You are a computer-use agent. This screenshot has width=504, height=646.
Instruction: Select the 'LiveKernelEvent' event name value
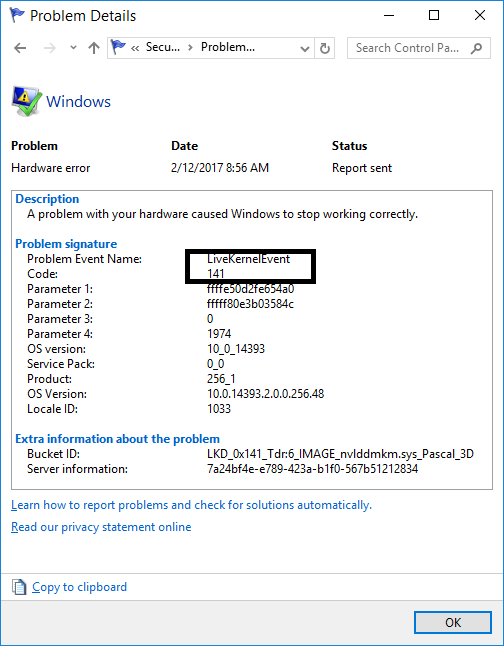point(248,259)
